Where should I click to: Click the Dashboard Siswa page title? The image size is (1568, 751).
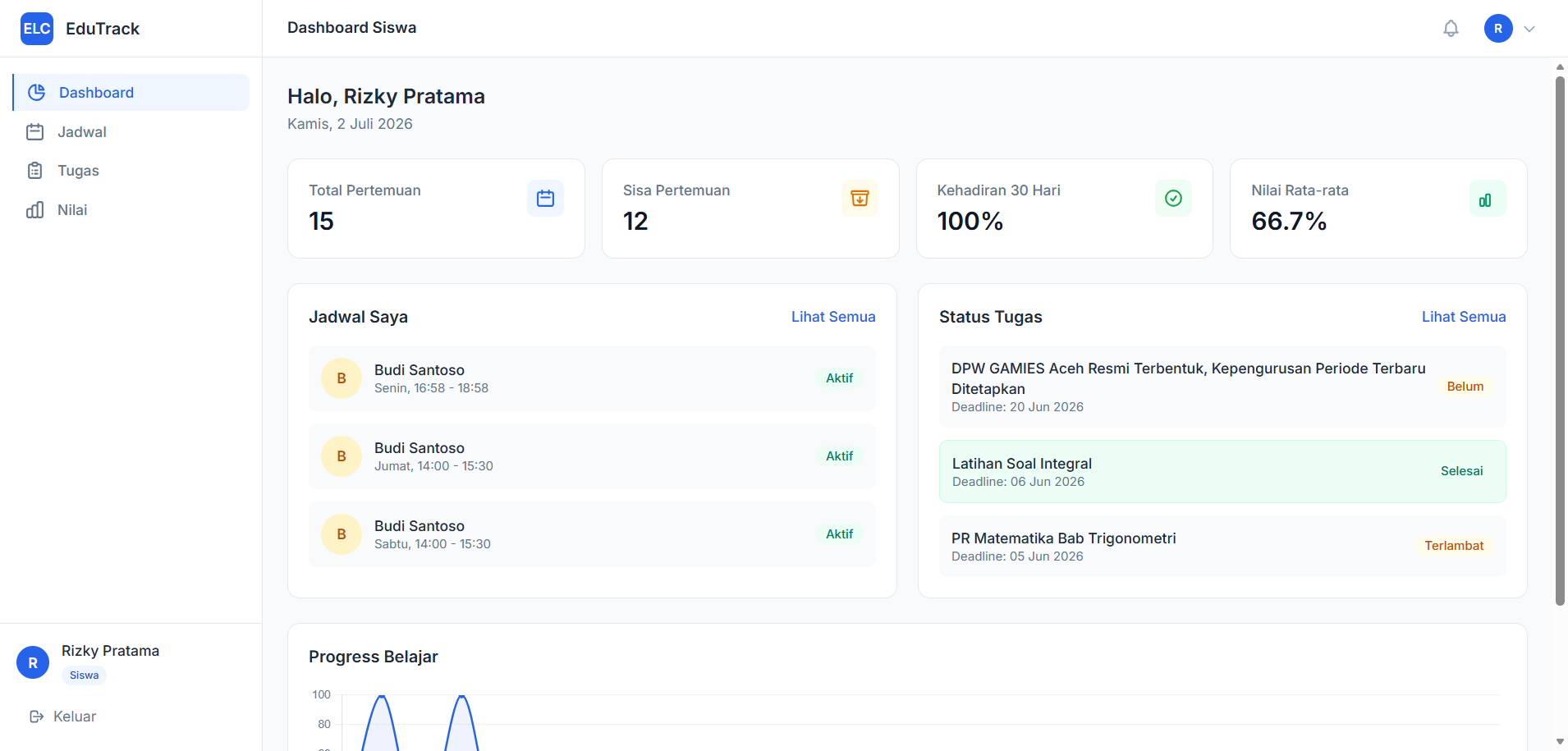click(351, 28)
